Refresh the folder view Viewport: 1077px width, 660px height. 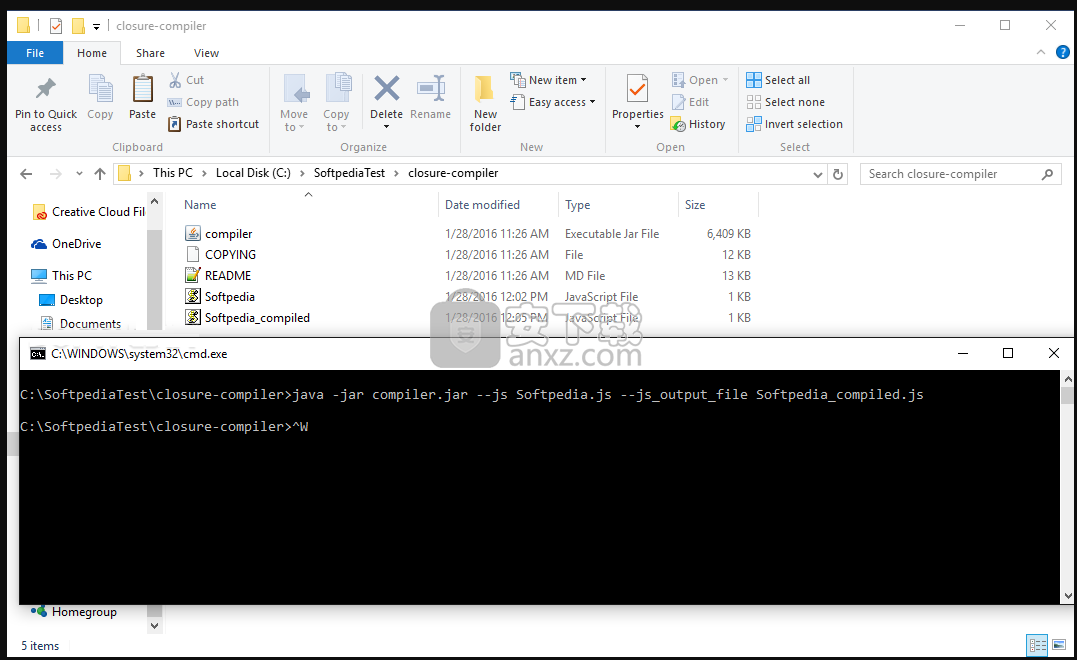tap(838, 174)
